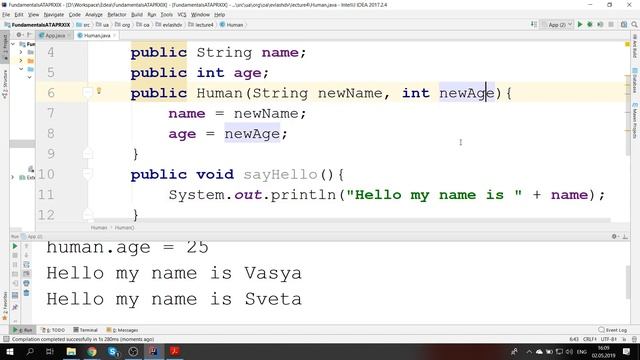The height and width of the screenshot is (360, 640).
Task: Open Adobe Acrobat from taskbar
Action: (175, 351)
